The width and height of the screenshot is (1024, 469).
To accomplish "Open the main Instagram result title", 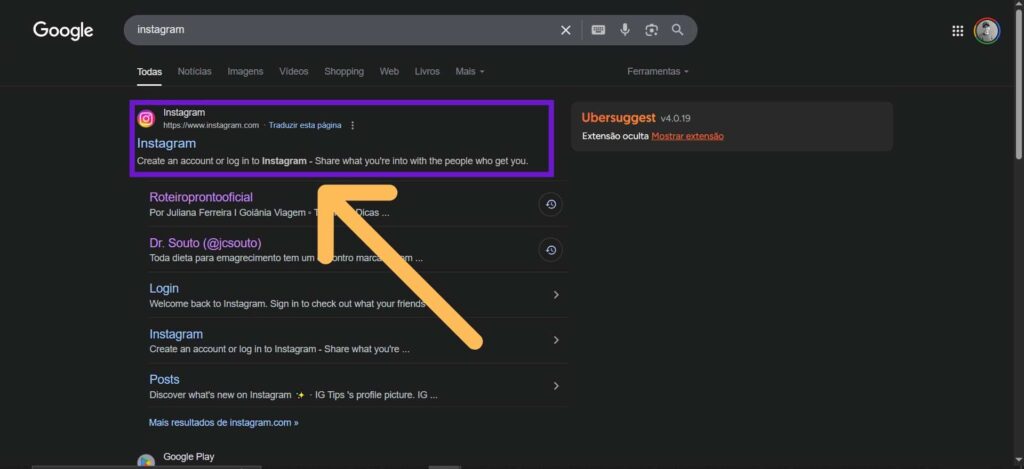I will coord(167,143).
